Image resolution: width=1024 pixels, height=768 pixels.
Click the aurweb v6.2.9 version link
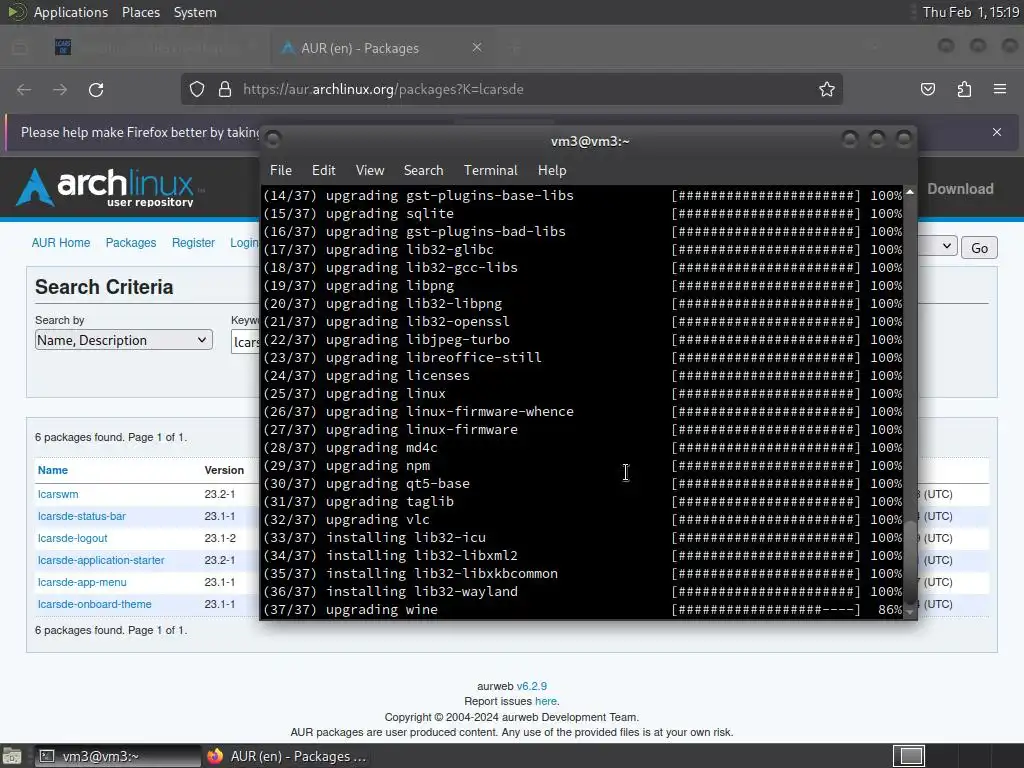pyautogui.click(x=532, y=686)
